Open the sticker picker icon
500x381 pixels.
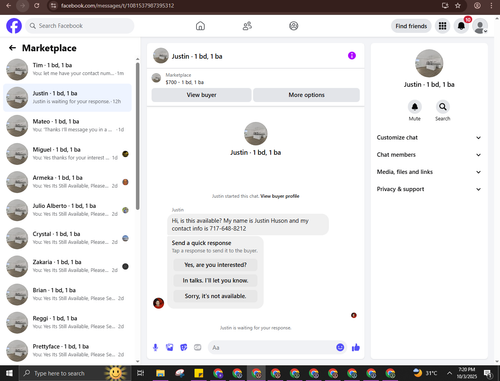tap(184, 348)
